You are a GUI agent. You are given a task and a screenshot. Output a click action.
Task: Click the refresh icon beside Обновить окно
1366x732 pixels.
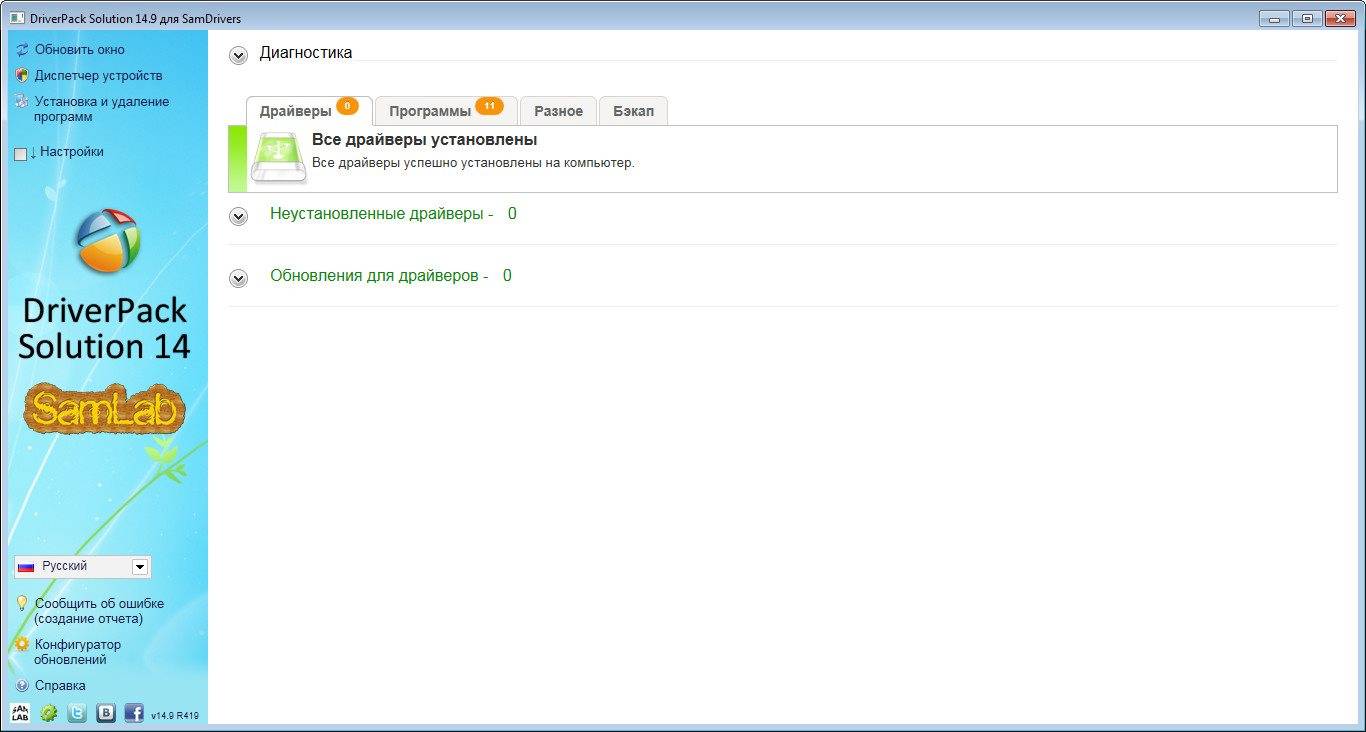pyautogui.click(x=22, y=49)
